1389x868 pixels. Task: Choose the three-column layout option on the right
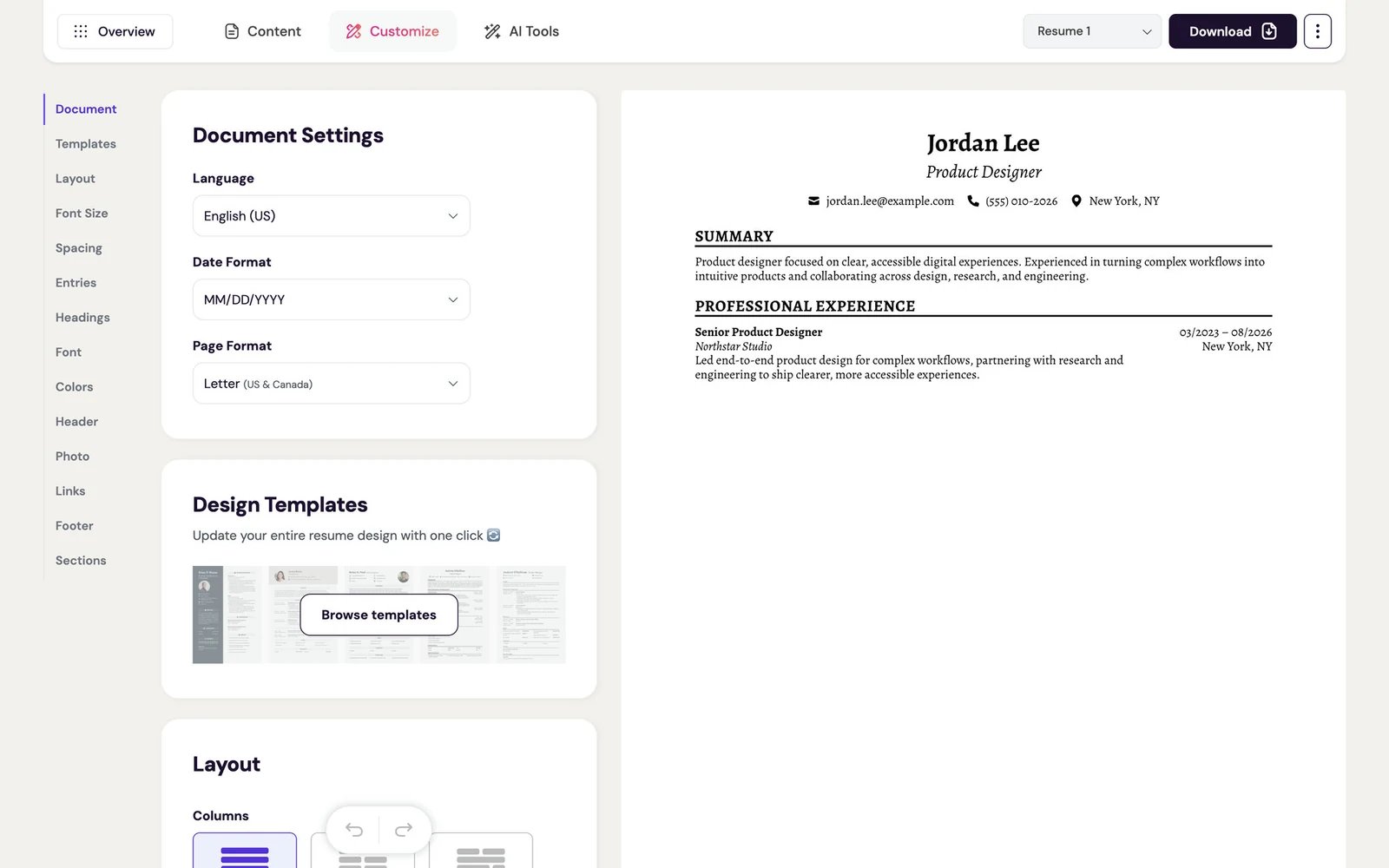pos(480,851)
